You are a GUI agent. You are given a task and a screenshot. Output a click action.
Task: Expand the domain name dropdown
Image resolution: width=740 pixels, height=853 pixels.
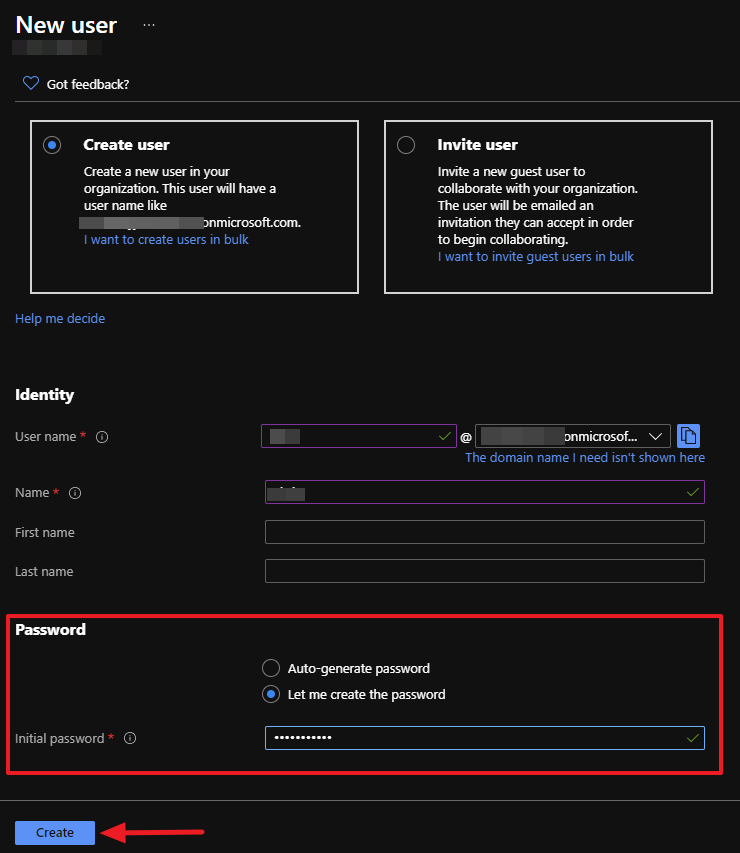point(655,436)
